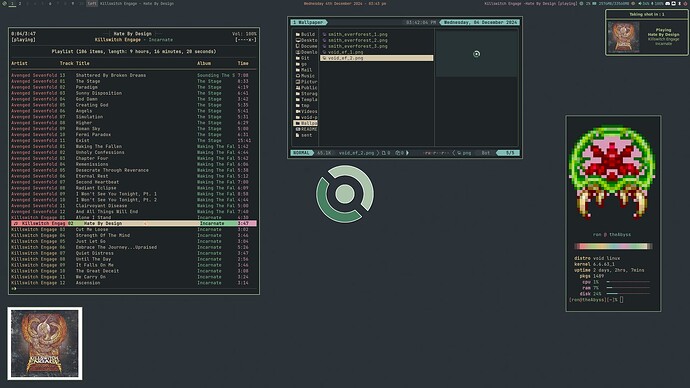Click the Track Title column header

(75, 63)
